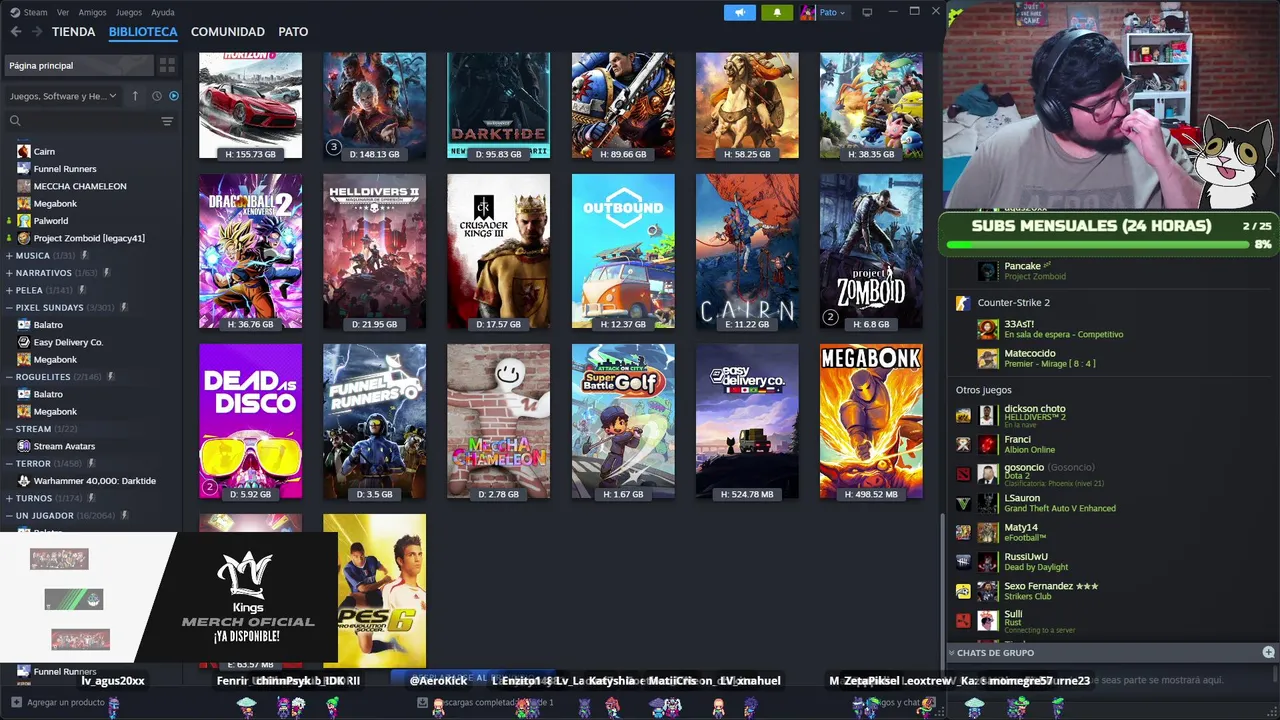The height and width of the screenshot is (720, 1280).
Task: Expand the NARRATIVOS collection
Action: click(x=8, y=273)
